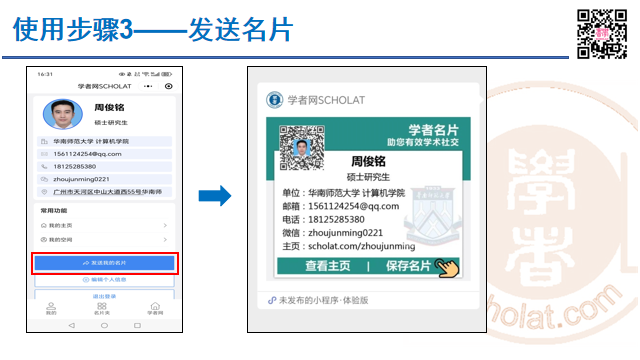Tap 主页：scholat.com/zhoujunming link
The image size is (640, 360).
click(x=349, y=246)
